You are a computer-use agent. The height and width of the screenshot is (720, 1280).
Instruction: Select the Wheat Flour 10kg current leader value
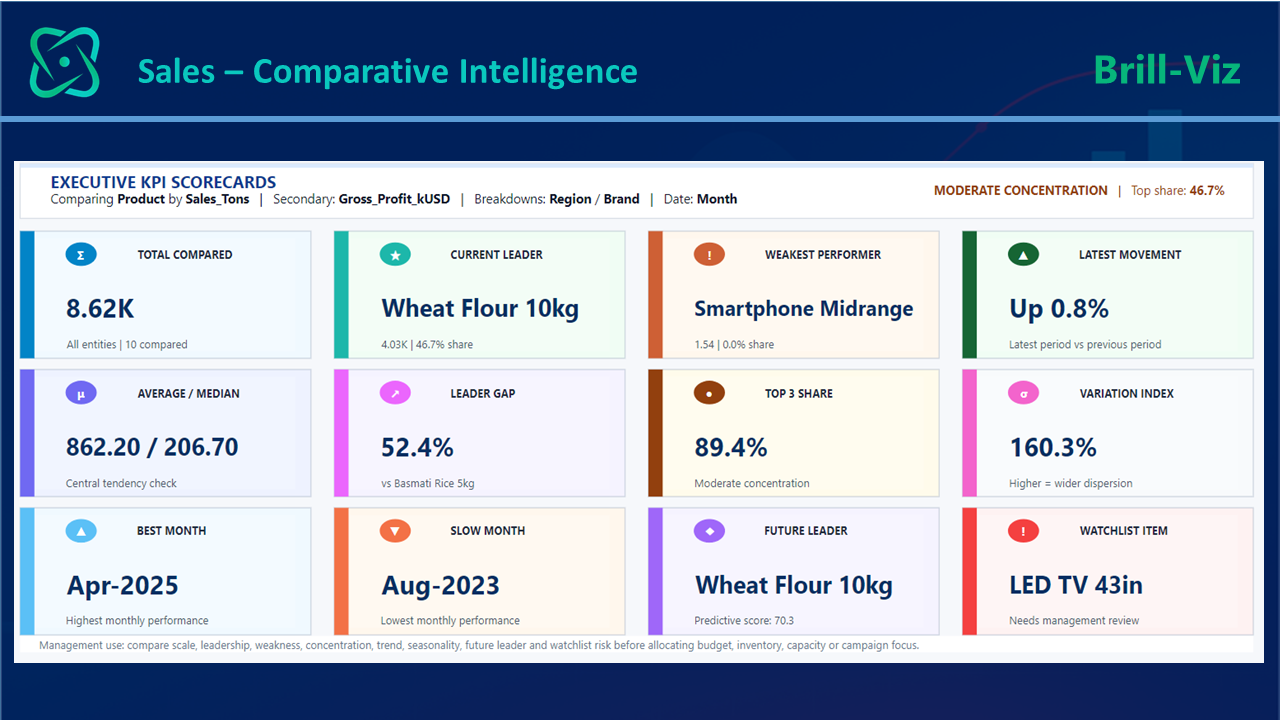click(480, 309)
